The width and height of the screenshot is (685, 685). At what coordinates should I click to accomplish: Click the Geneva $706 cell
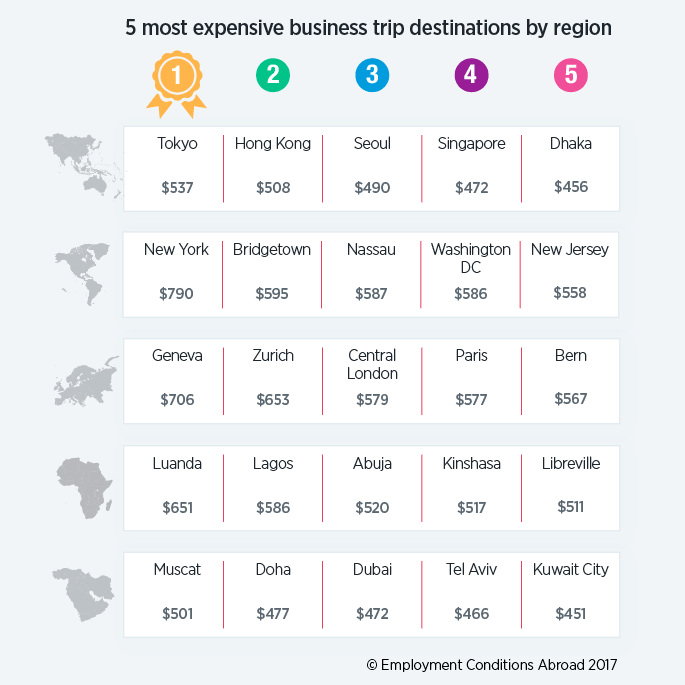coord(174,381)
